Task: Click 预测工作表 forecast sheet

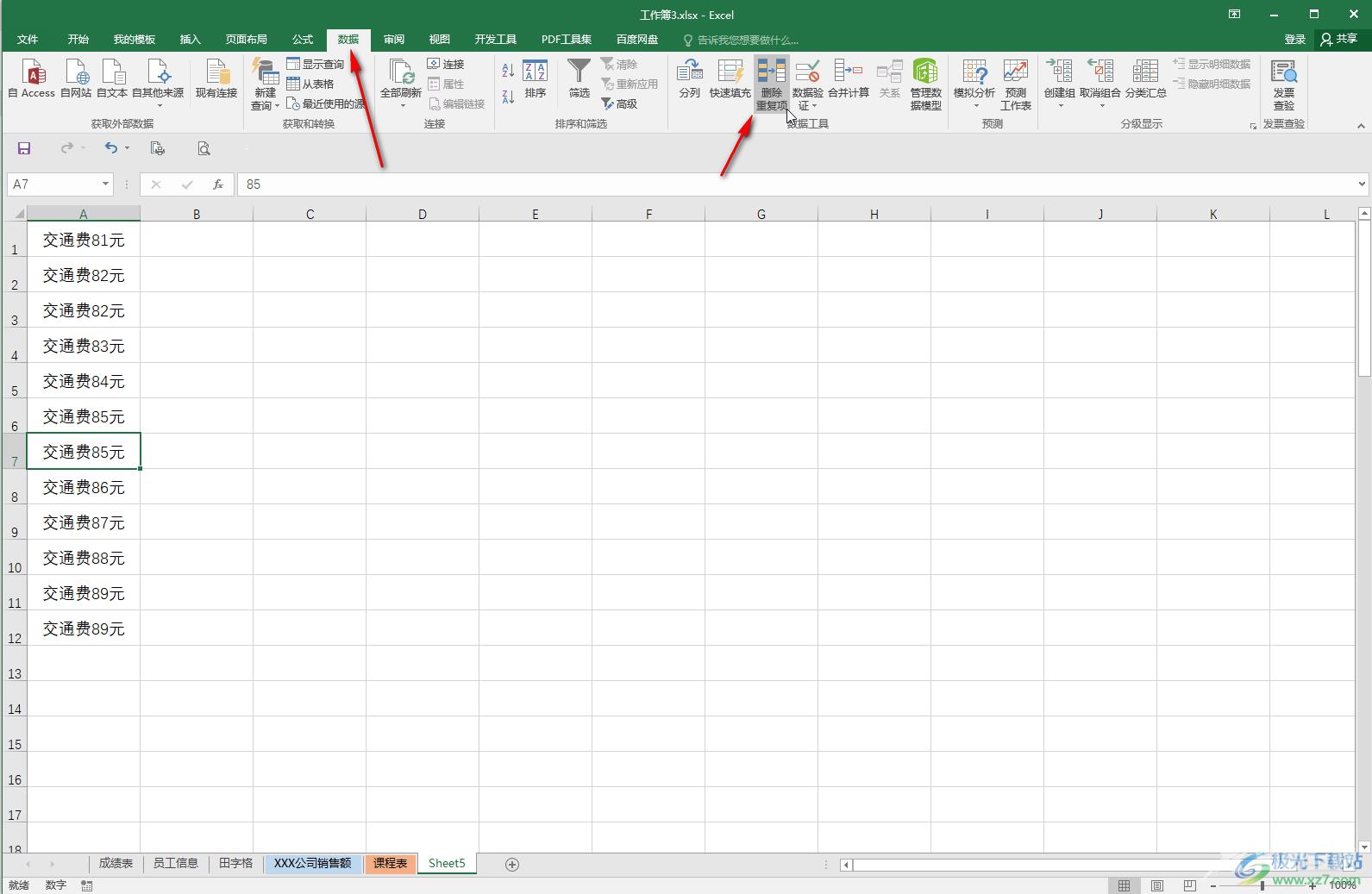Action: point(1016,84)
